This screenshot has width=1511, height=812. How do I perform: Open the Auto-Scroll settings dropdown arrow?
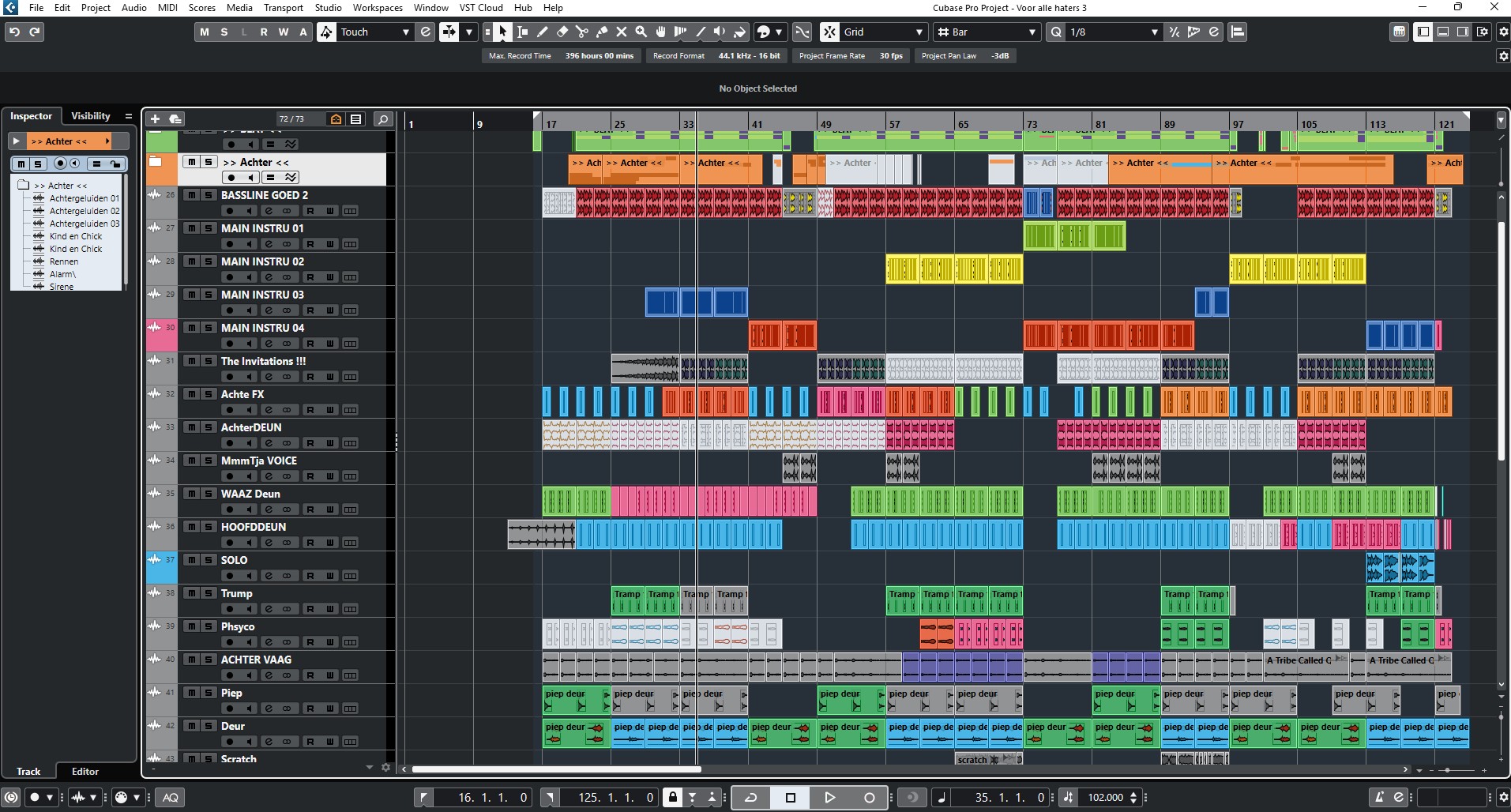click(468, 32)
